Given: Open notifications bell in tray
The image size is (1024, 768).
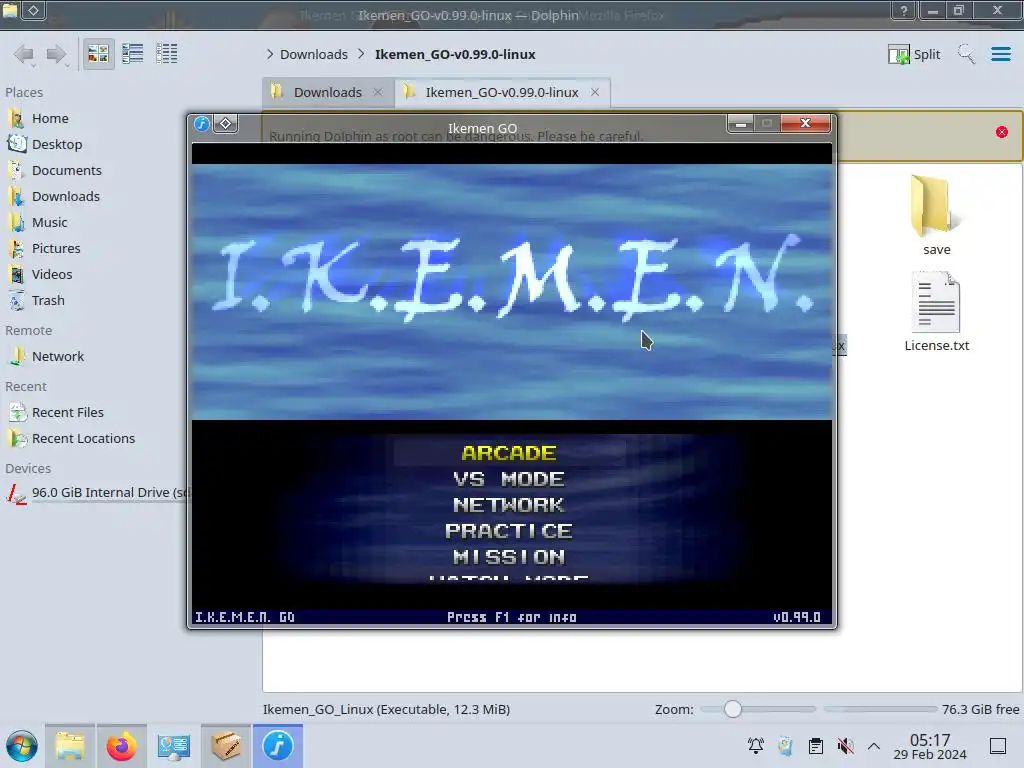Looking at the screenshot, I should point(756,746).
